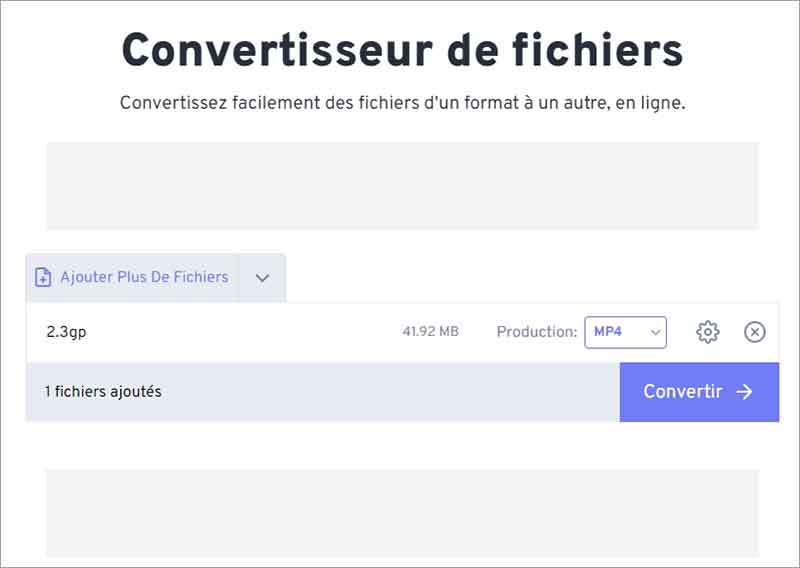Start conversion with the Convertir button
Image resolution: width=800 pixels, height=568 pixels.
[699, 392]
